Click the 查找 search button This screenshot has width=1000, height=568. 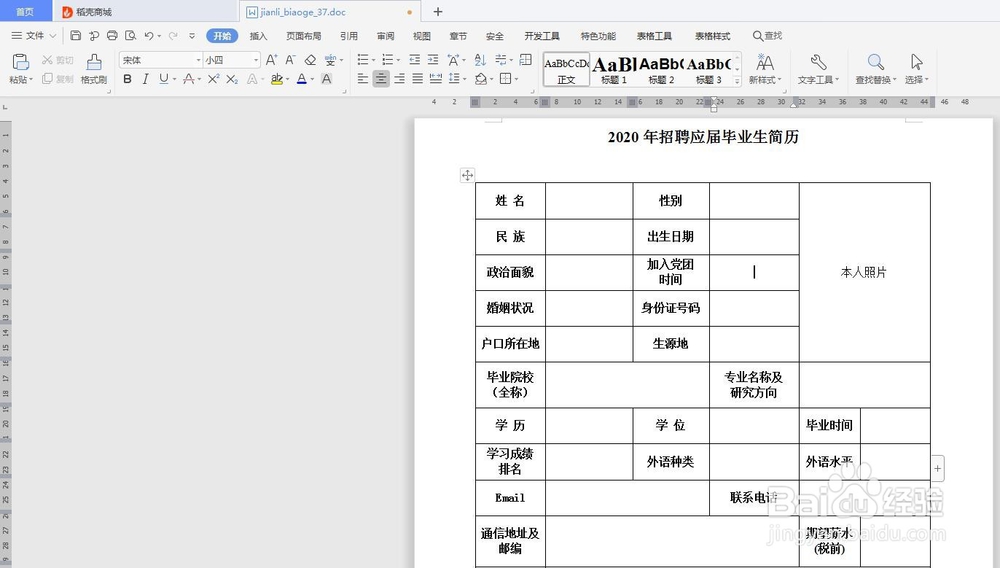point(767,36)
